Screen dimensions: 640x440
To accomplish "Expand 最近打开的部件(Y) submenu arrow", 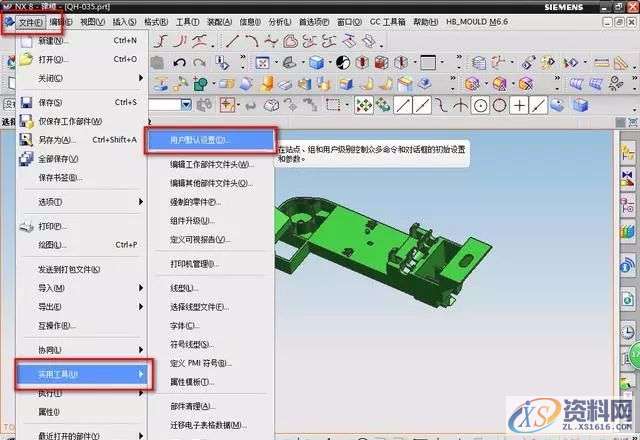I will tap(141, 436).
